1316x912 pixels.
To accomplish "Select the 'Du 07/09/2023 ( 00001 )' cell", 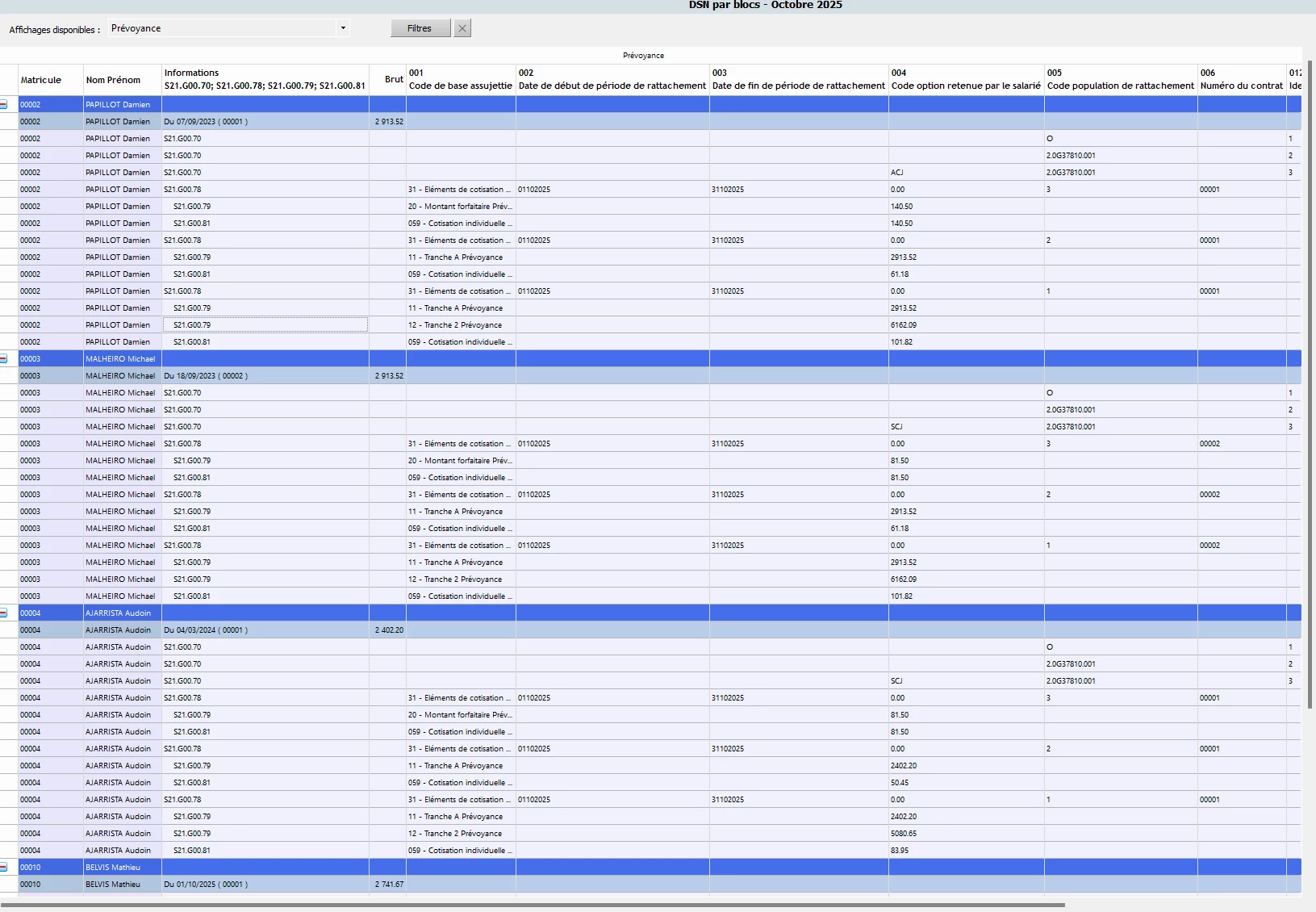I will point(265,122).
